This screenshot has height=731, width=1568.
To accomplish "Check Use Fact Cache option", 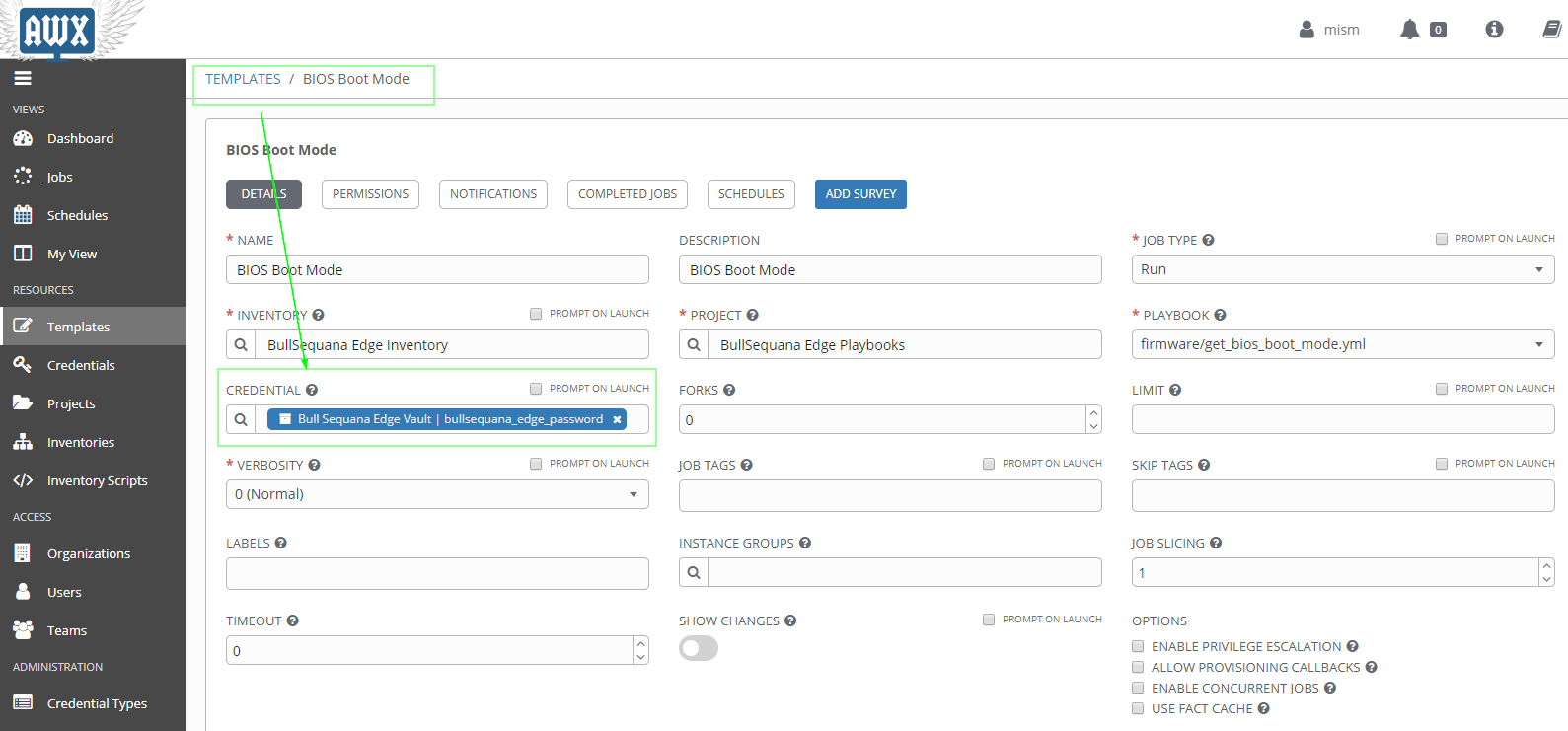I will click(1138, 708).
